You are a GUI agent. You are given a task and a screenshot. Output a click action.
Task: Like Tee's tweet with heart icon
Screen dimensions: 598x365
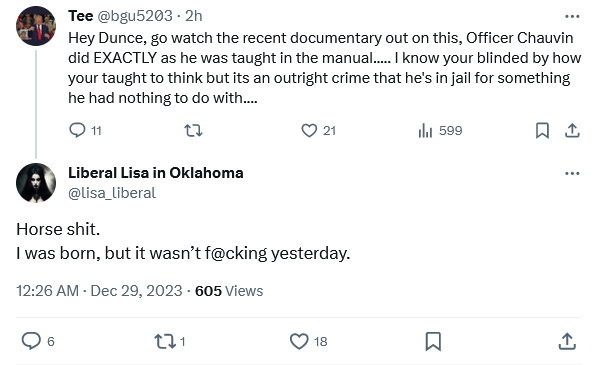pyautogui.click(x=309, y=130)
